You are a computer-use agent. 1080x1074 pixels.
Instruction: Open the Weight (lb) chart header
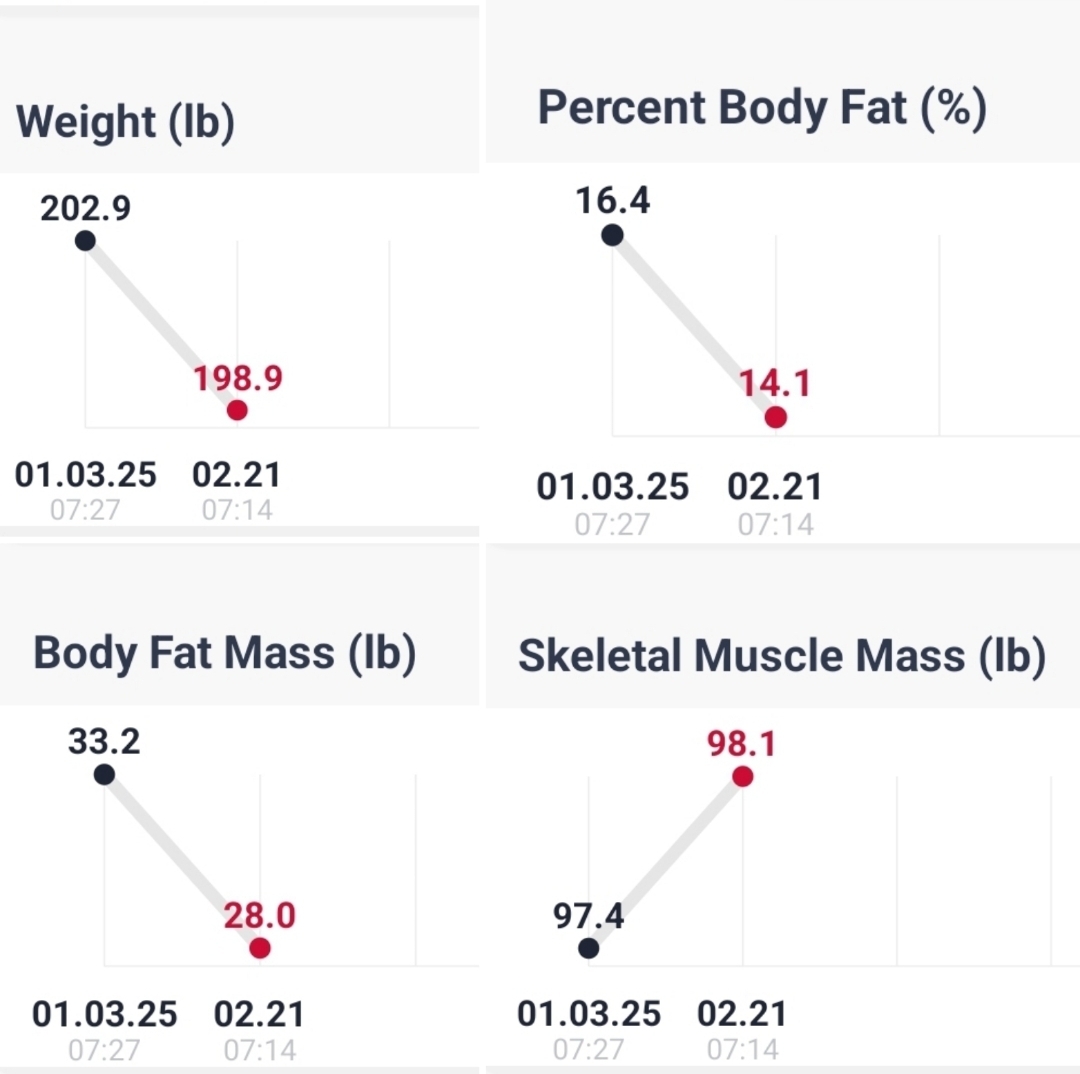click(125, 122)
